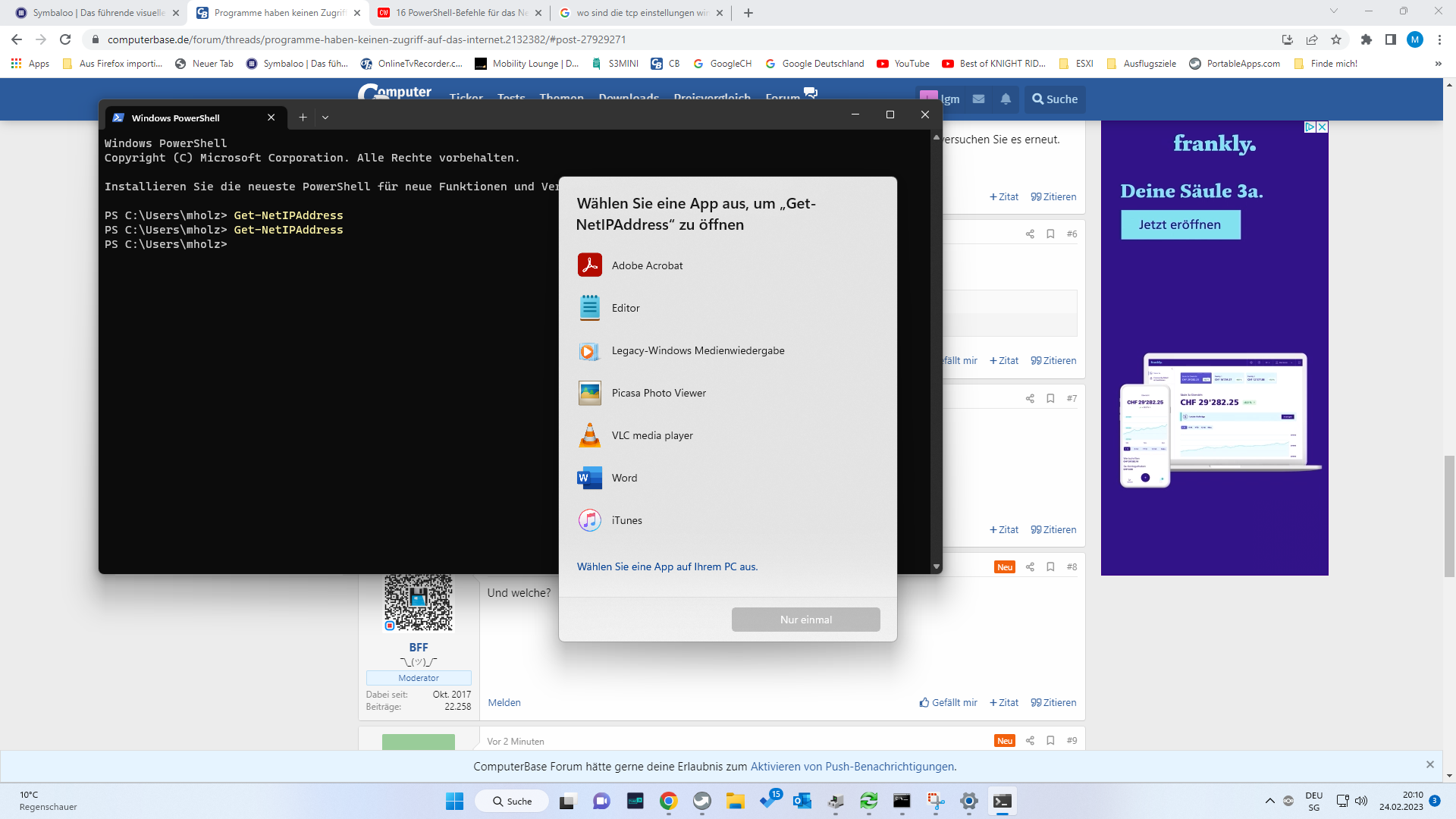
Task: Select Picasa Photo Viewer entry
Action: [x=658, y=393]
